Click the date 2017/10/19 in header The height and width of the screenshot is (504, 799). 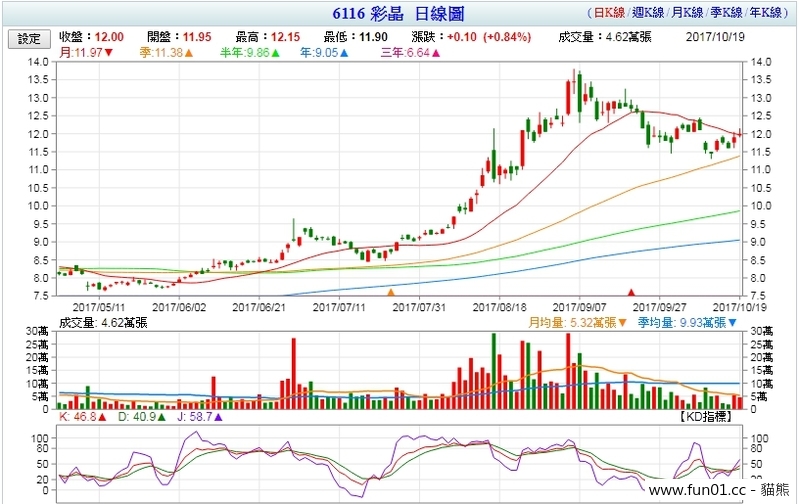[x=715, y=37]
